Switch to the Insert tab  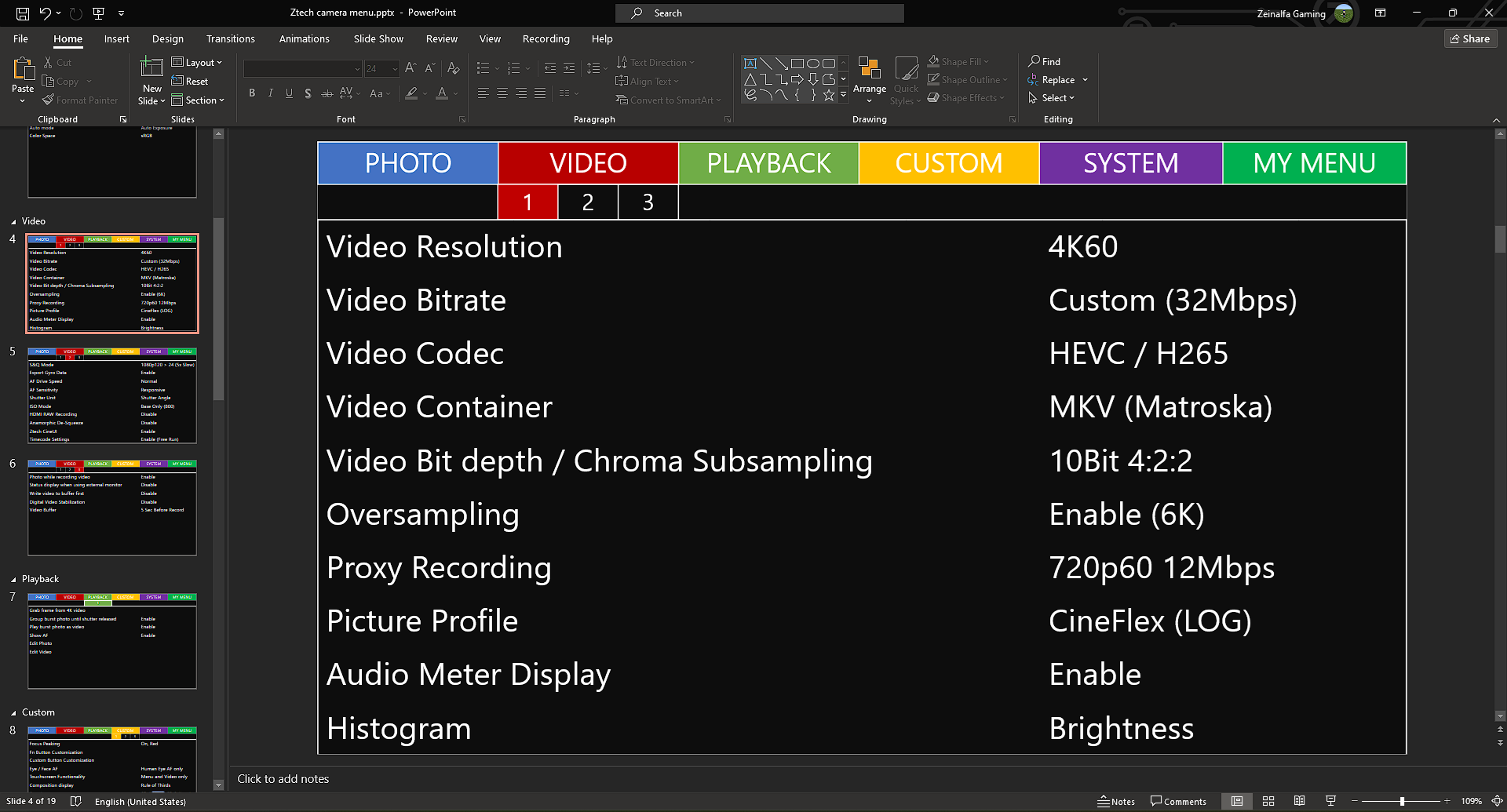pos(116,38)
